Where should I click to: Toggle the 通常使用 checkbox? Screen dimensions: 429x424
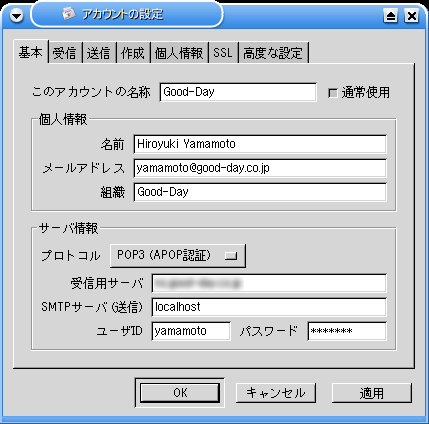(x=333, y=93)
